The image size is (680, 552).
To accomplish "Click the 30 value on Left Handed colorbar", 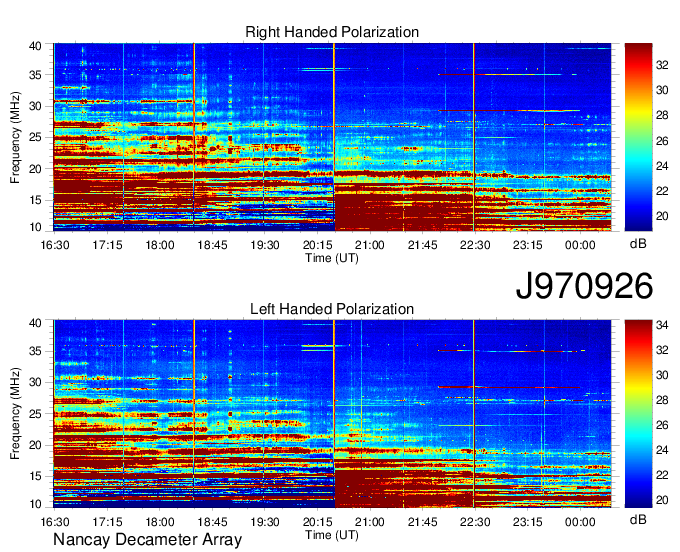I will (662, 375).
